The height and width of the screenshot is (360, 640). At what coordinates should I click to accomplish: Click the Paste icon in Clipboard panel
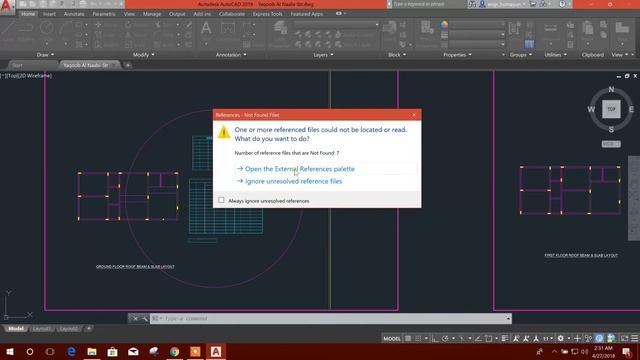[588, 28]
